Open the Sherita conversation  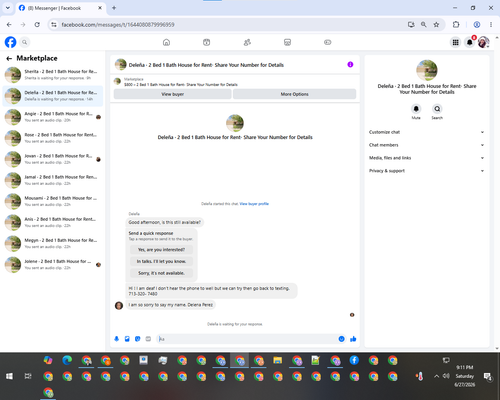point(53,75)
